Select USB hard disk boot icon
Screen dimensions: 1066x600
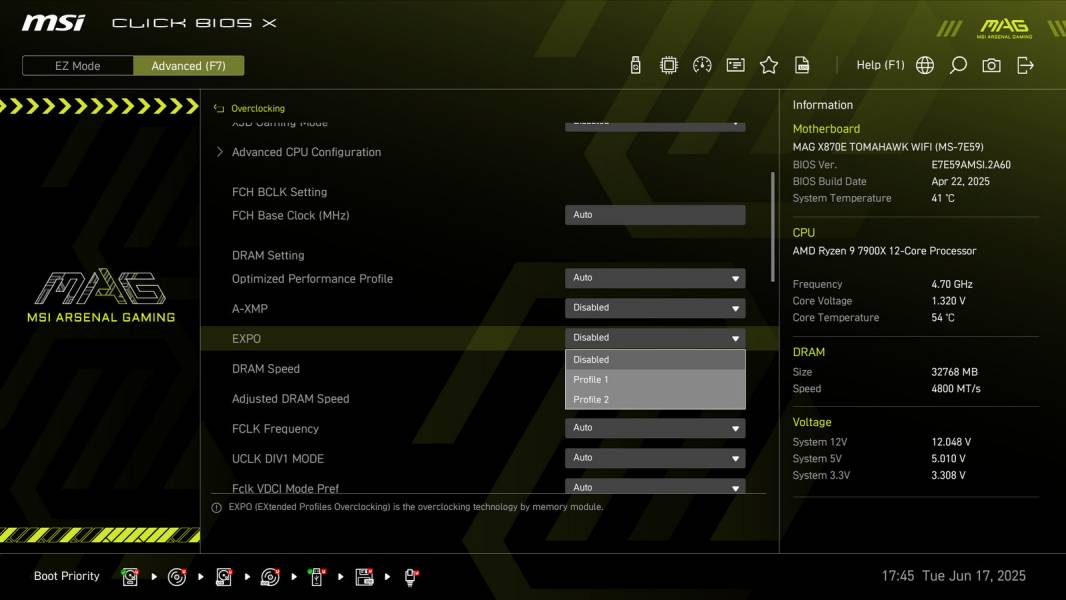tap(224, 577)
